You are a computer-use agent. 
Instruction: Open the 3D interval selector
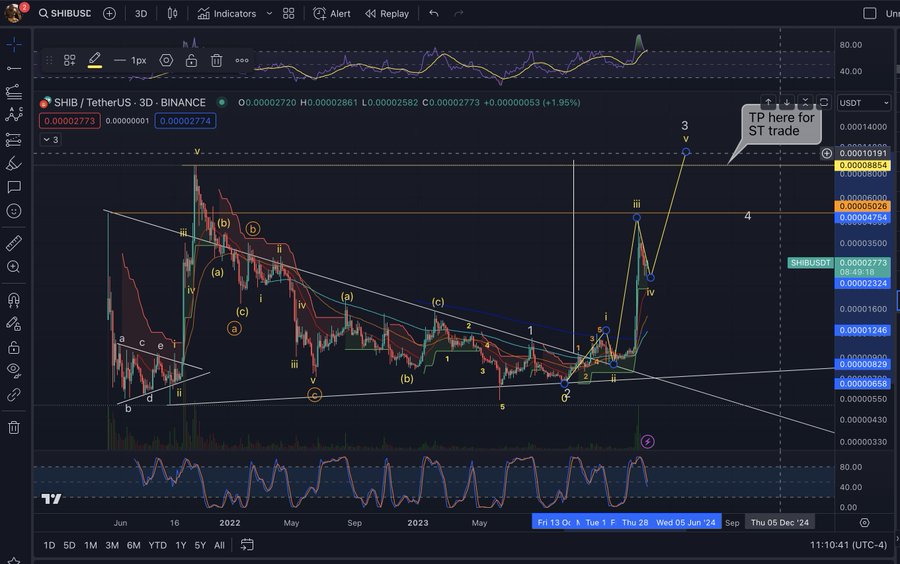pyautogui.click(x=141, y=13)
